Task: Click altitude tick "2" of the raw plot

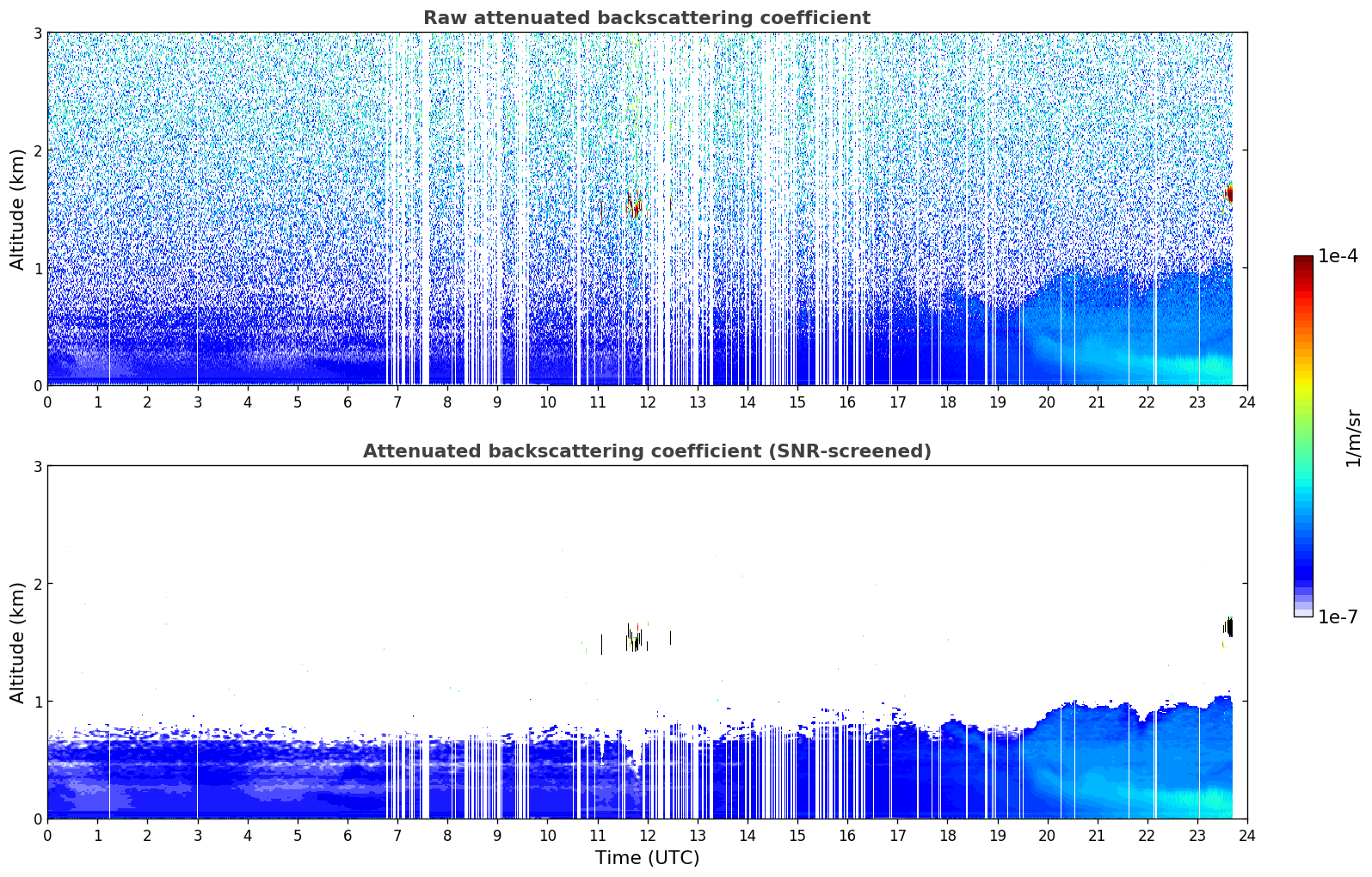Action: (37, 150)
